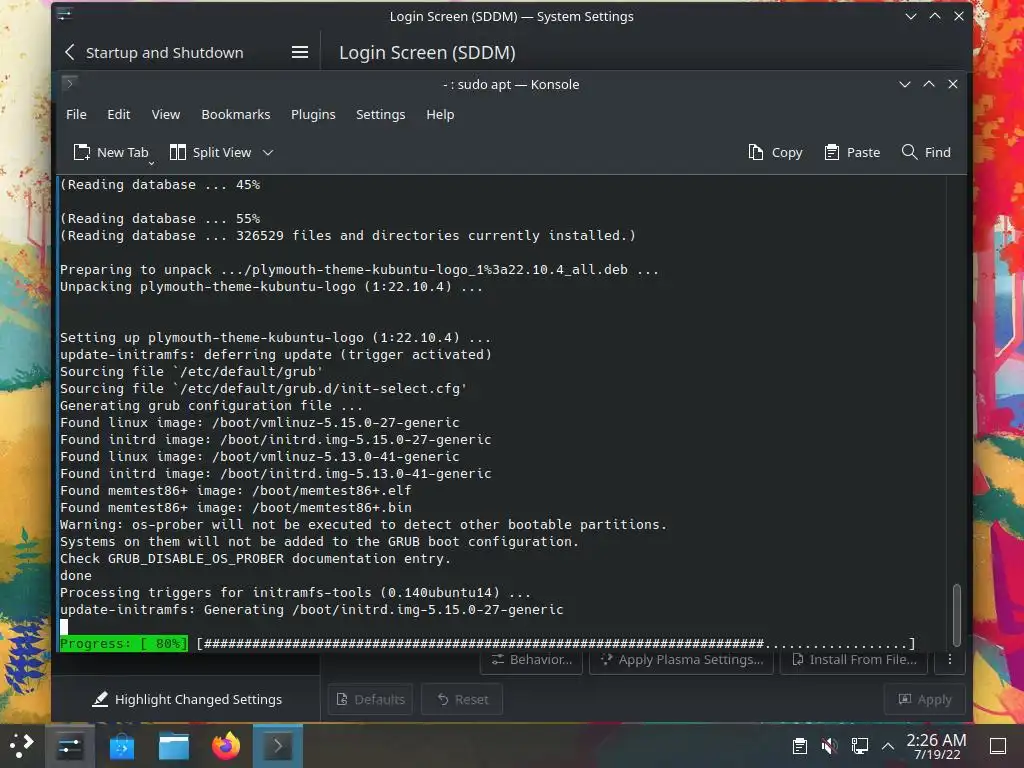Click 'Login Screen (SDDM)' page heading
Screen dimensions: 1024x768
(427, 53)
